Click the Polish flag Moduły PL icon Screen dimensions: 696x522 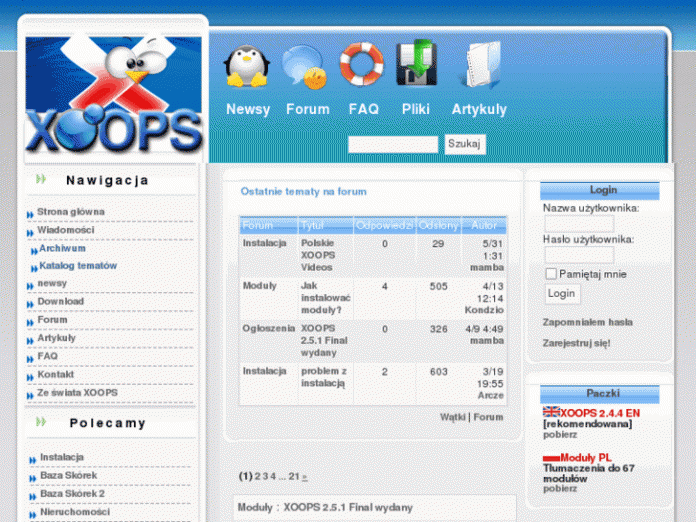click(x=551, y=457)
